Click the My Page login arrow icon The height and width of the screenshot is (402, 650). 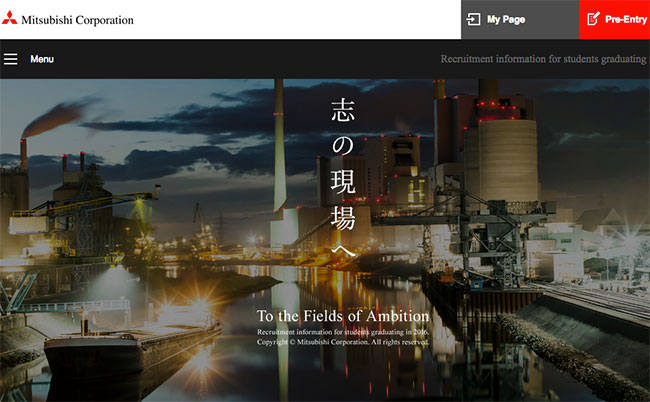[473, 19]
